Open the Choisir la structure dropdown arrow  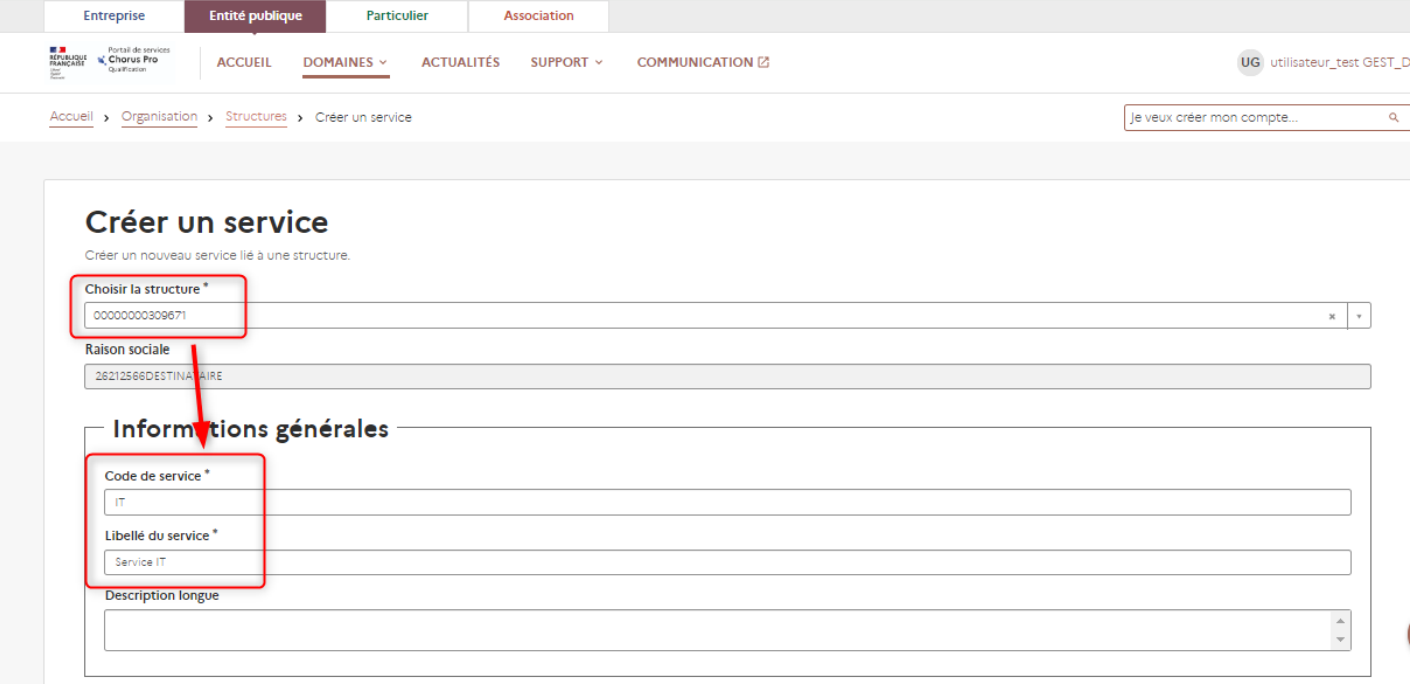[x=1359, y=316]
